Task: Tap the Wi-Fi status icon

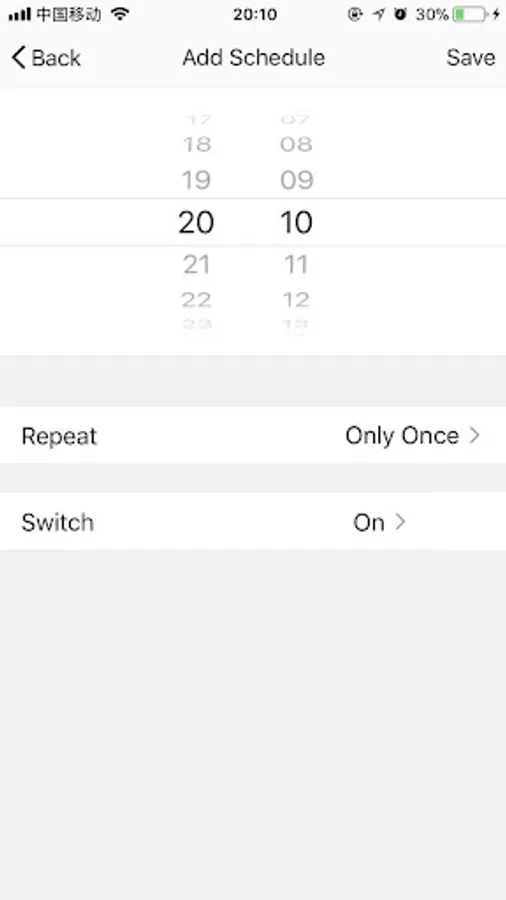Action: [x=120, y=14]
